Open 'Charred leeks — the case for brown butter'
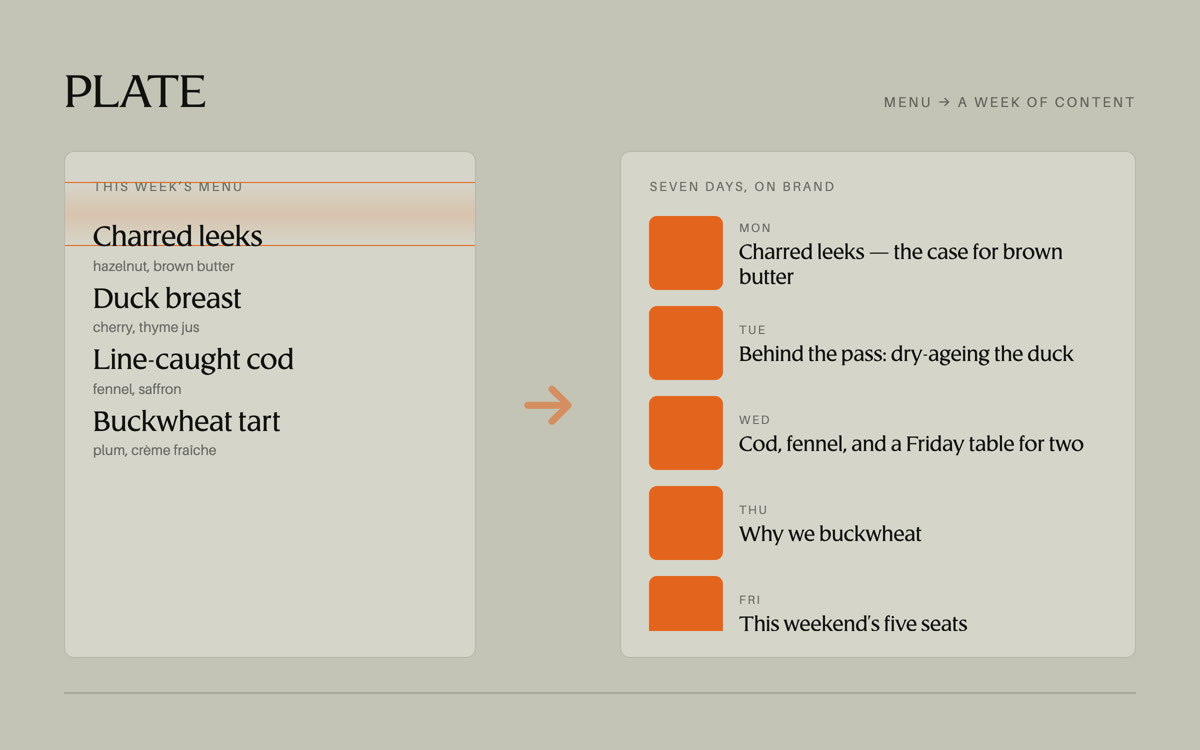 pos(901,264)
